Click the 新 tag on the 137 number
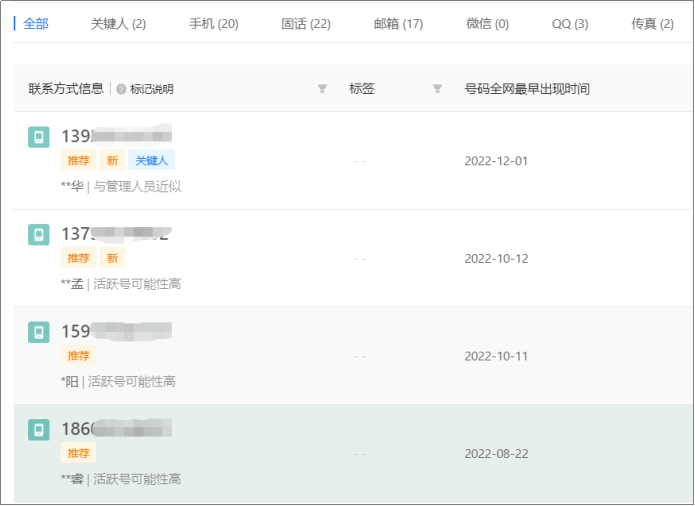This screenshot has height=506, width=695. (112, 258)
